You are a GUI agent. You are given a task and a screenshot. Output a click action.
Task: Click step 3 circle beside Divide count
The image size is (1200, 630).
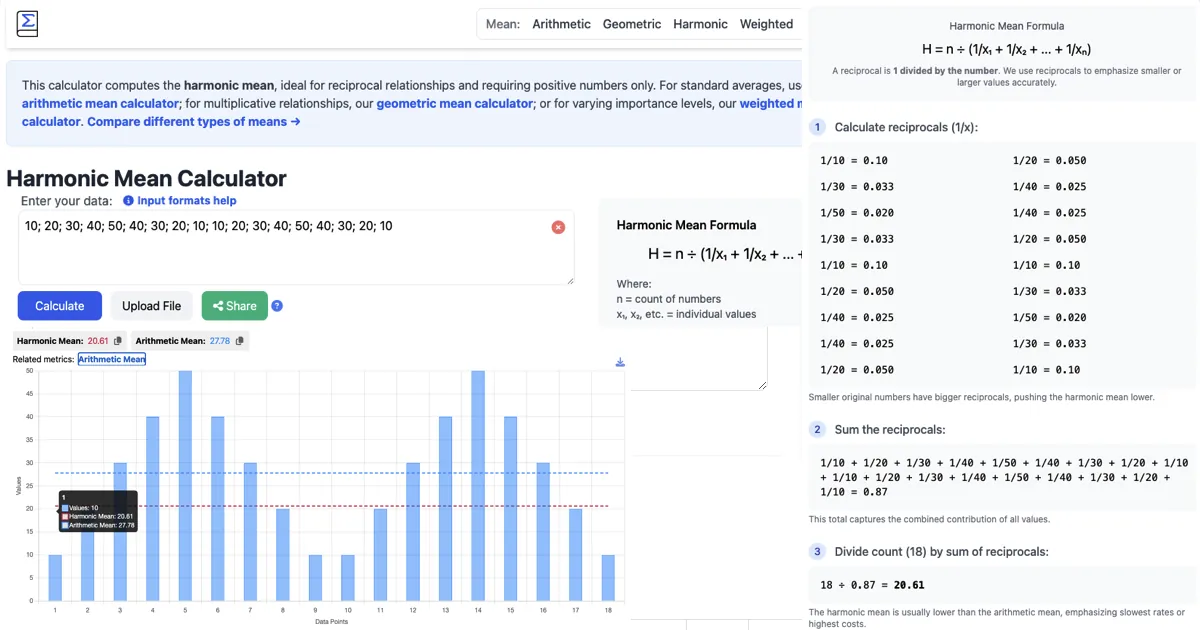[817, 551]
